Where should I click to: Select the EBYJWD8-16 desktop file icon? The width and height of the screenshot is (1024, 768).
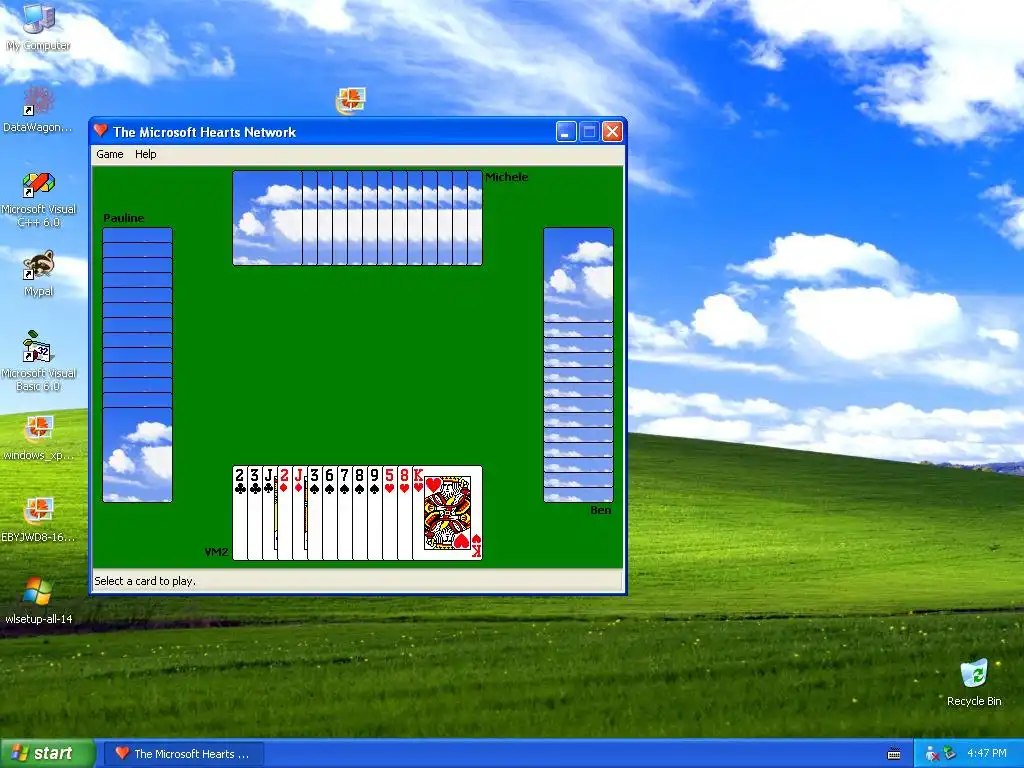pyautogui.click(x=39, y=520)
